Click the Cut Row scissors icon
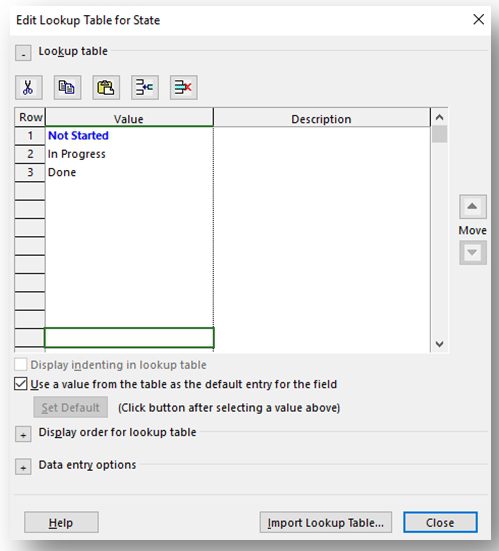This screenshot has height=551, width=499. pyautogui.click(x=28, y=87)
